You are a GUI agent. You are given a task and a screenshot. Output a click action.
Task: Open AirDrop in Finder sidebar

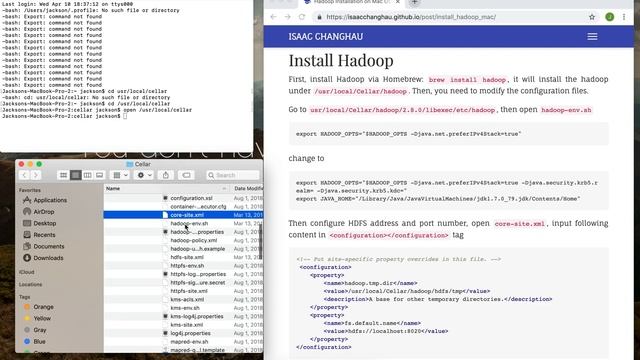coord(39,211)
